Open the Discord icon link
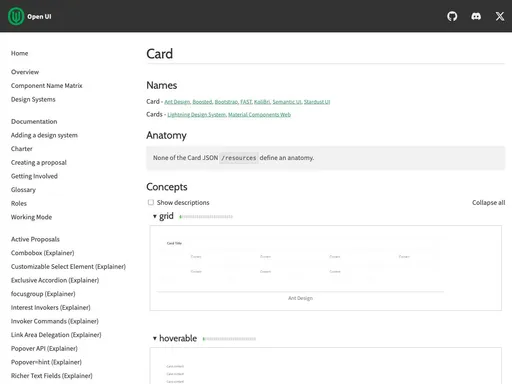Screen dimensions: 512x384 pos(476,16)
